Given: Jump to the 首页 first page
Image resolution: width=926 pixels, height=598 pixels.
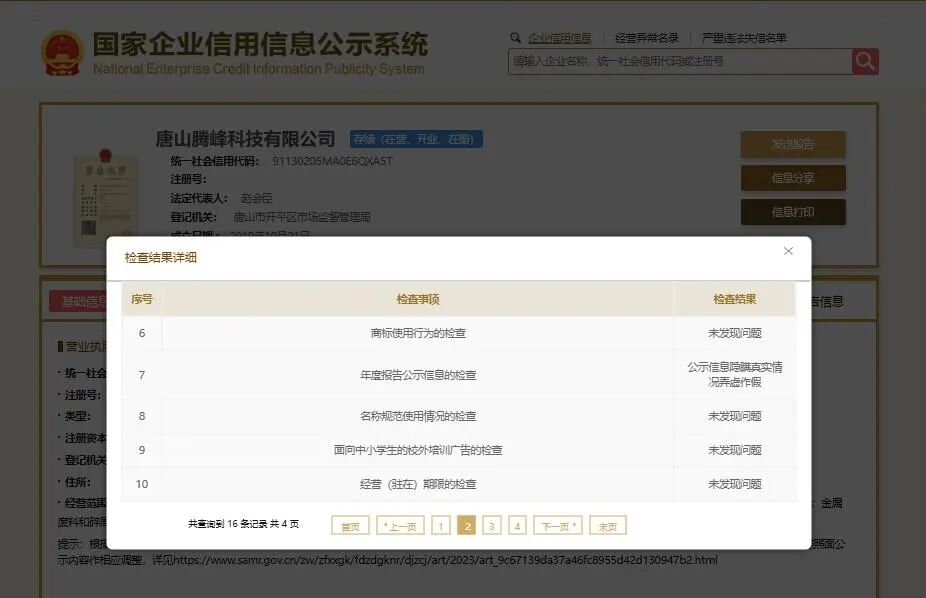Looking at the screenshot, I should tap(349, 524).
